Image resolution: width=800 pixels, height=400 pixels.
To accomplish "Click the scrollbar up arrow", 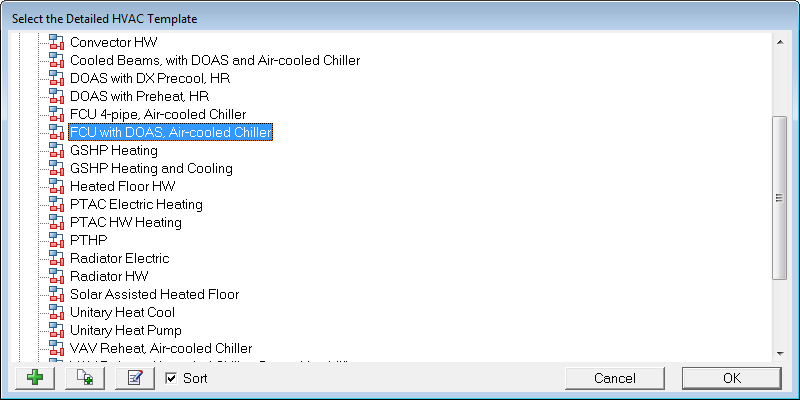I will (x=780, y=39).
